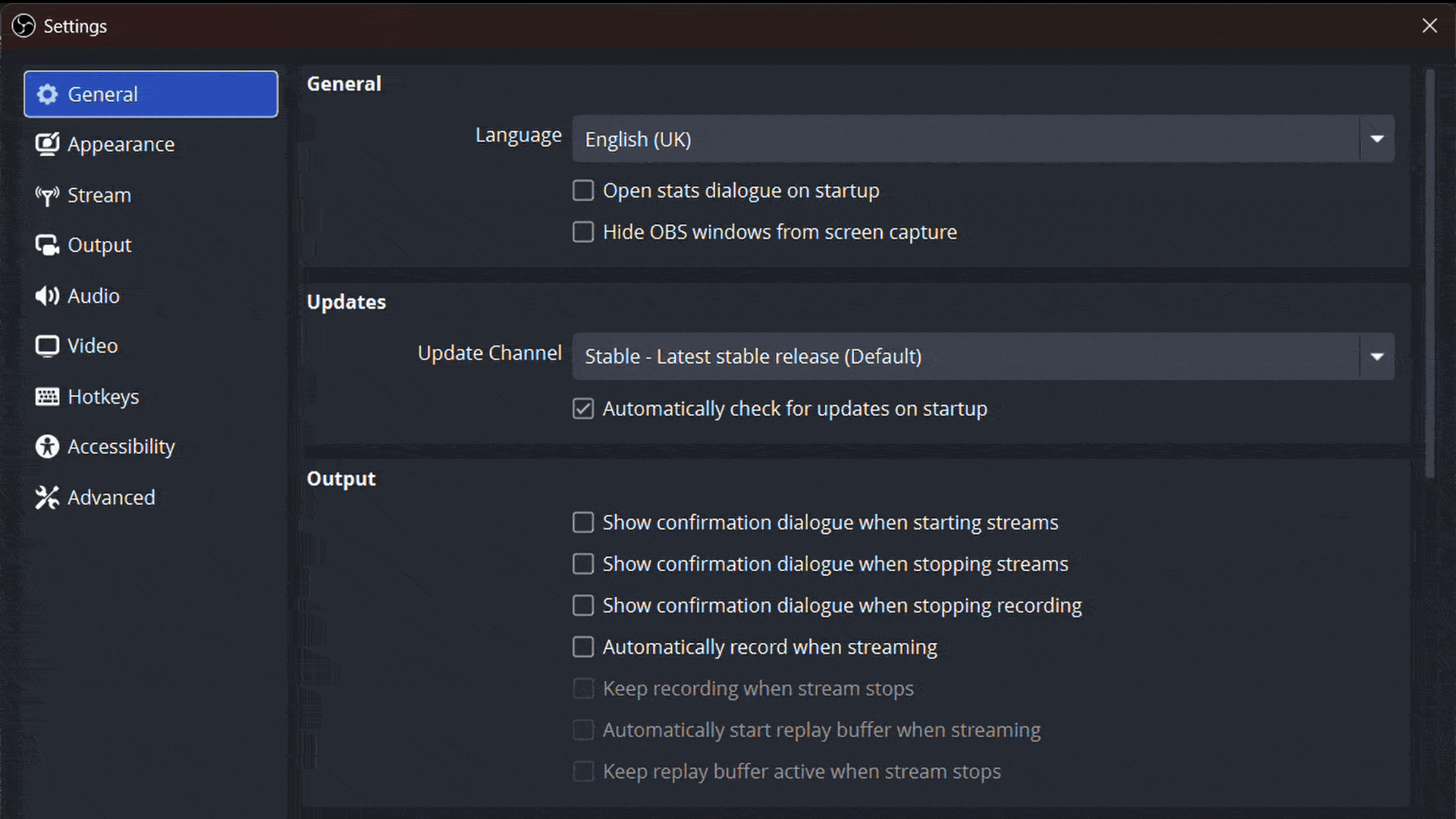Check Automatically record when streaming
The height and width of the screenshot is (819, 1456).
coord(582,647)
